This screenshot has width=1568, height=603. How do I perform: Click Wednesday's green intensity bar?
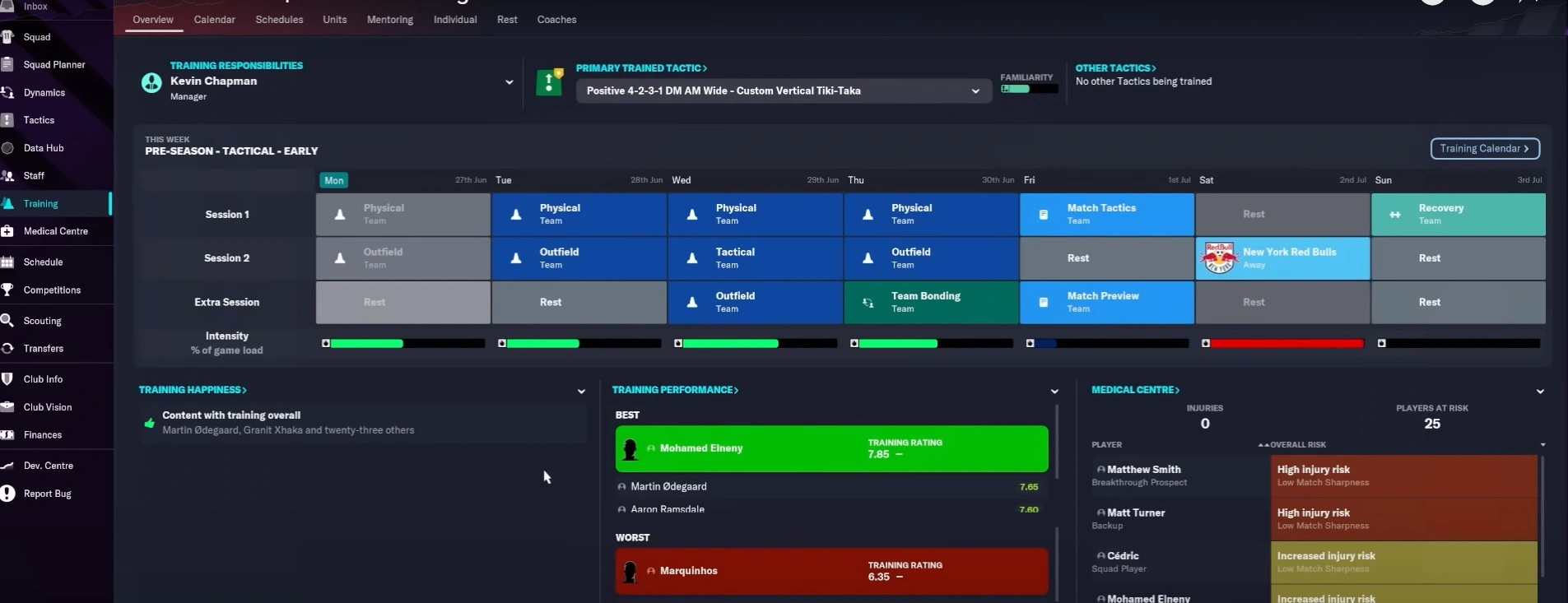point(730,343)
